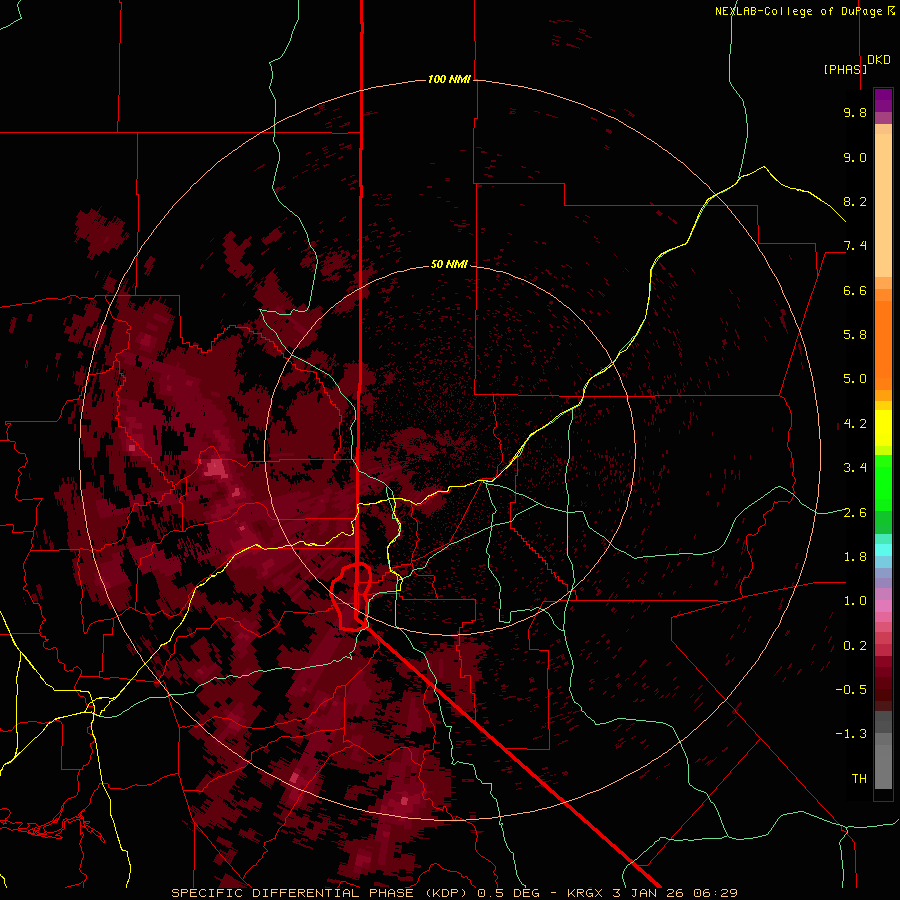Click the 06:29 timestamp in the caption
The width and height of the screenshot is (900, 900).
click(x=715, y=893)
